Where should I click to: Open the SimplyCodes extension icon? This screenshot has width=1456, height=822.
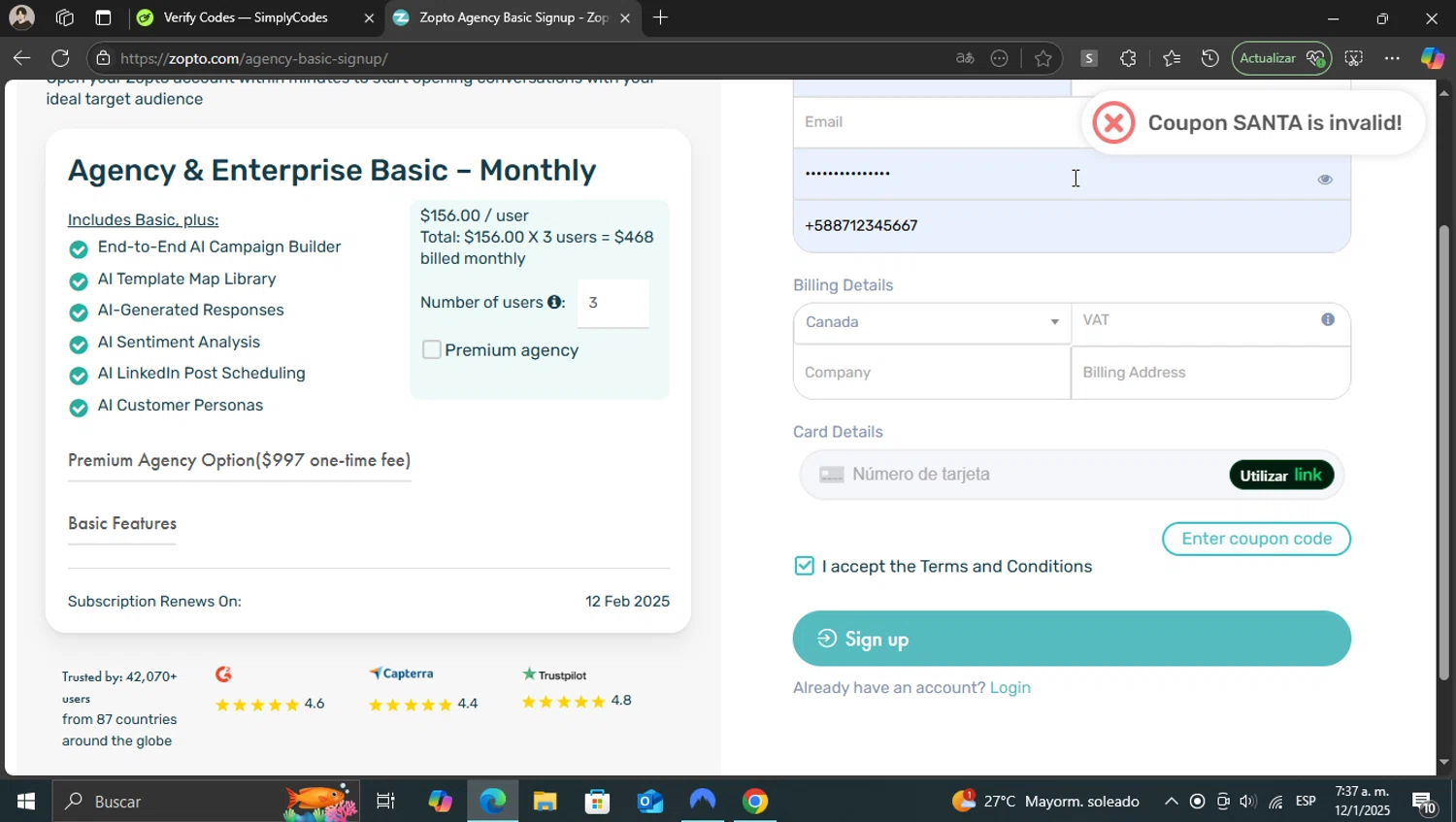[x=1089, y=58]
